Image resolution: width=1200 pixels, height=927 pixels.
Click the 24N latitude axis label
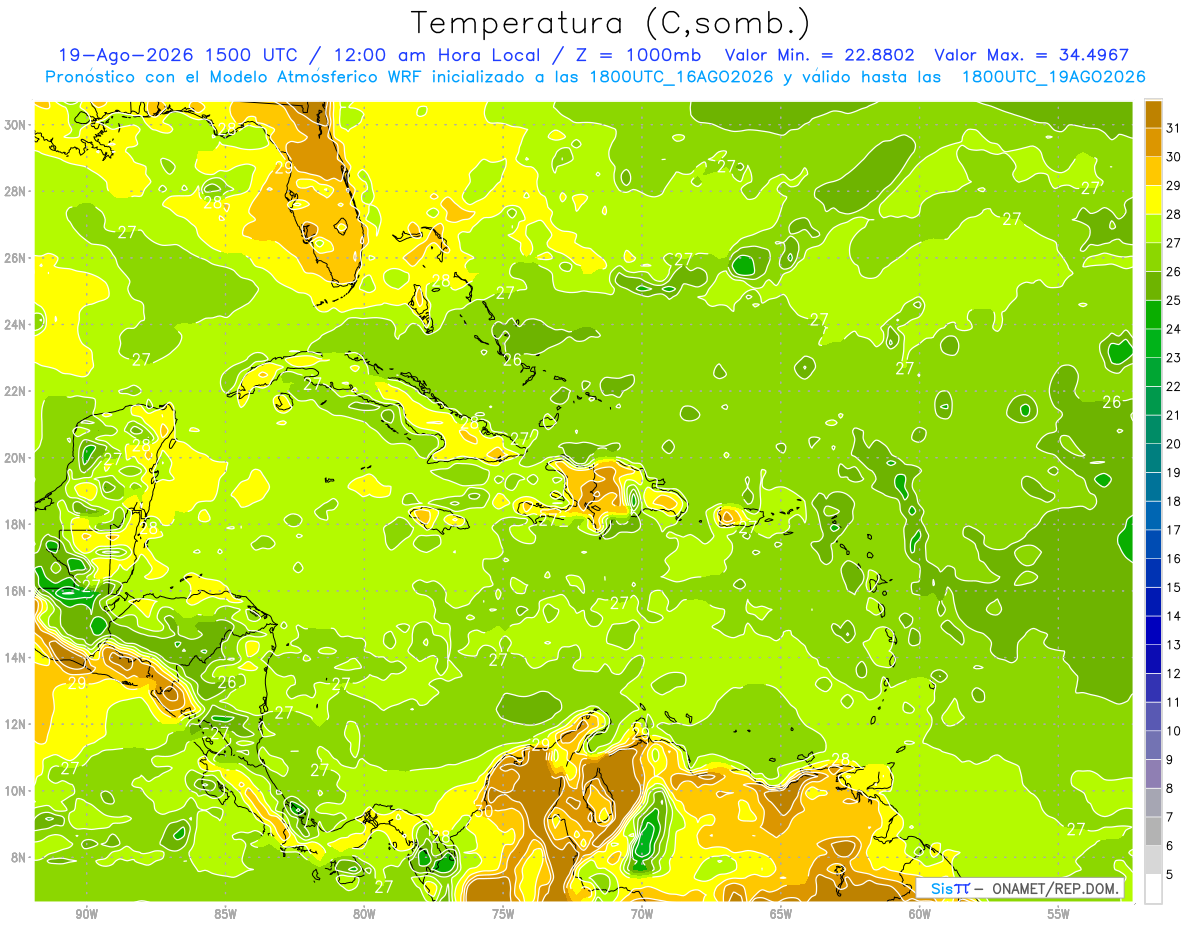click(16, 324)
